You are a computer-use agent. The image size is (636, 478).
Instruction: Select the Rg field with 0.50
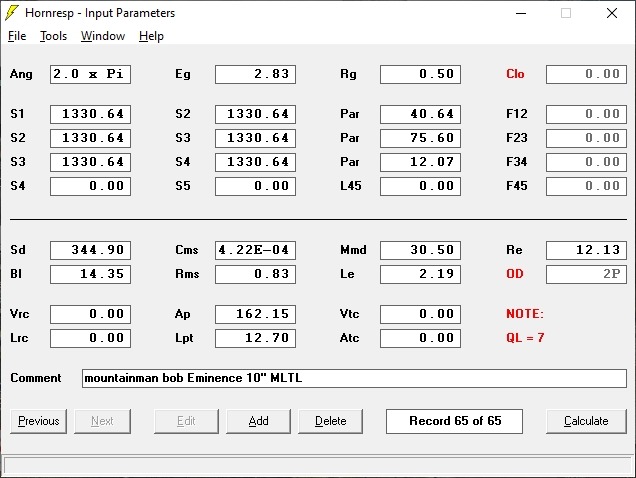click(x=420, y=74)
